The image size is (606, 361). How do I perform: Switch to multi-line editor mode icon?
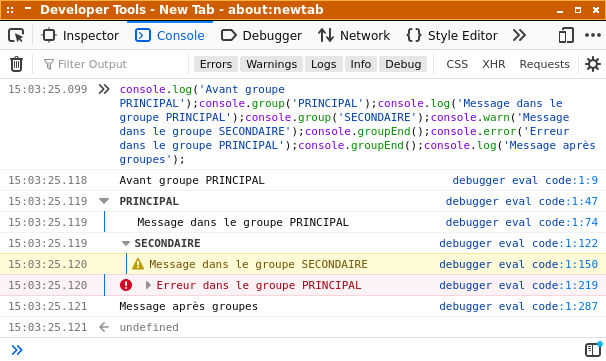click(593, 350)
